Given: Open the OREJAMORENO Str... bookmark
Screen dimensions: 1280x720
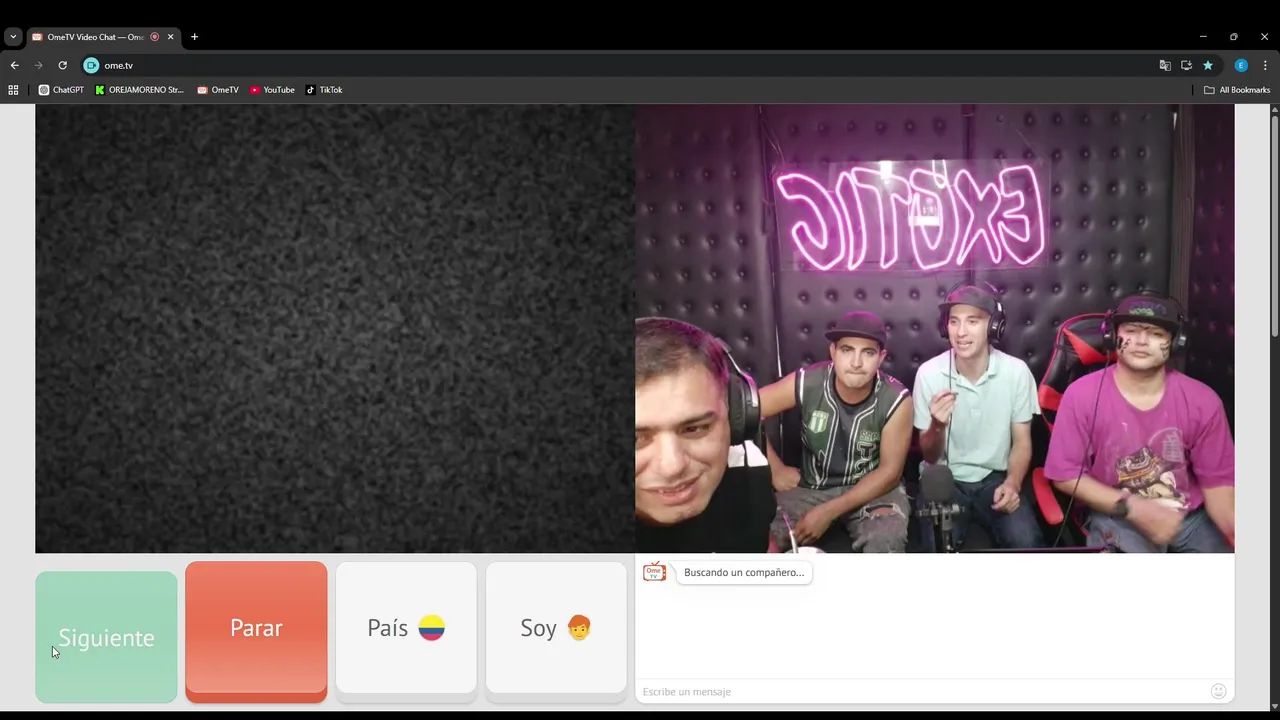Looking at the screenshot, I should pyautogui.click(x=140, y=90).
